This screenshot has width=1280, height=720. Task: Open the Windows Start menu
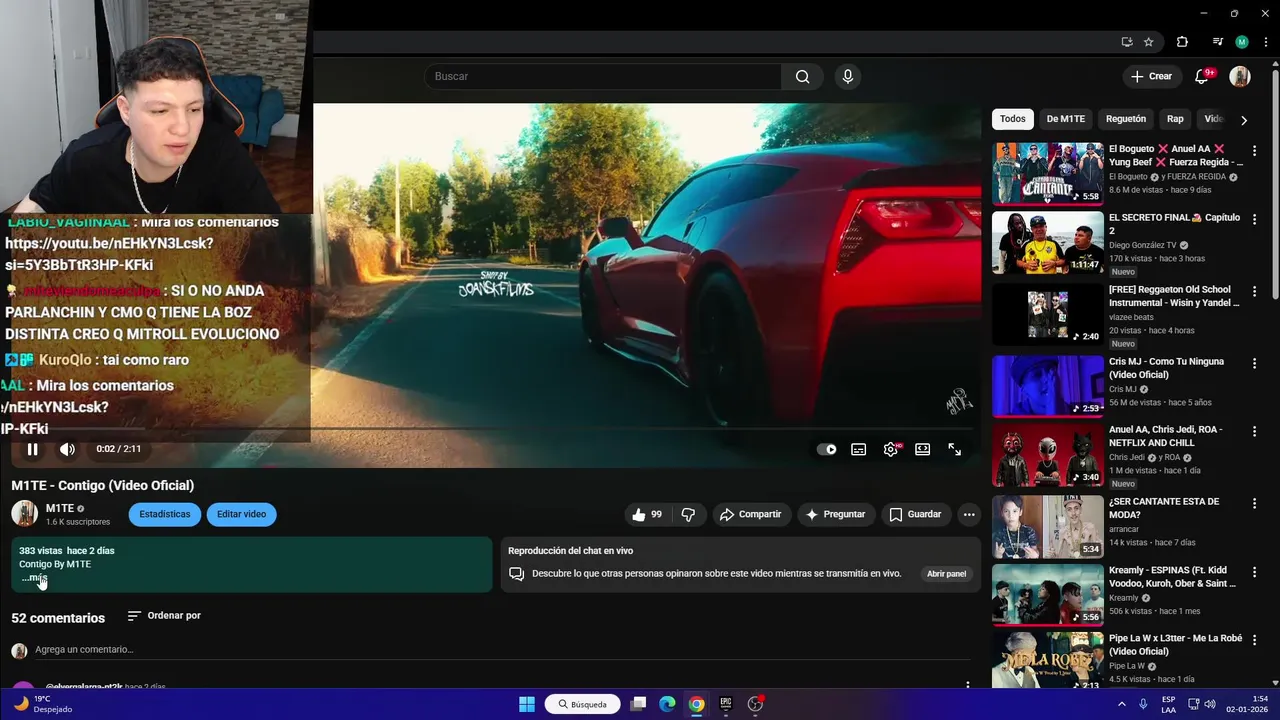pos(527,704)
